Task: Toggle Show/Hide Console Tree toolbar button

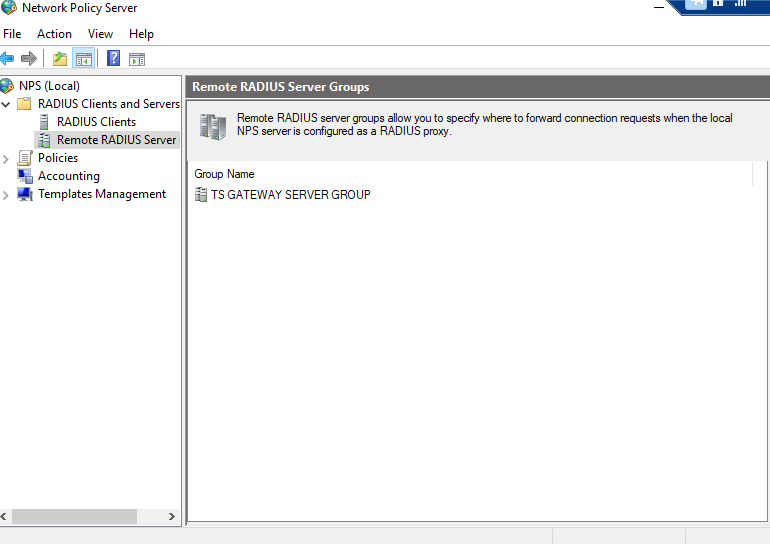Action: click(x=84, y=59)
